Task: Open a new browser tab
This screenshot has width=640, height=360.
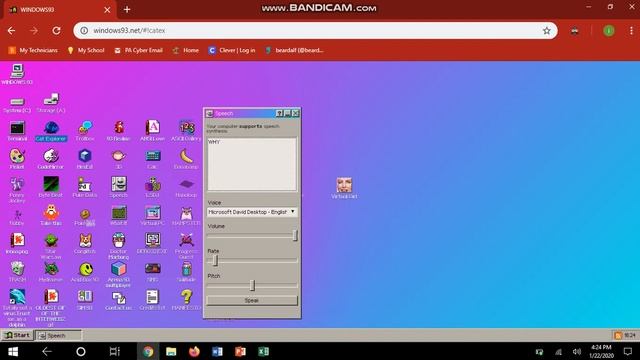Action: 127,9
